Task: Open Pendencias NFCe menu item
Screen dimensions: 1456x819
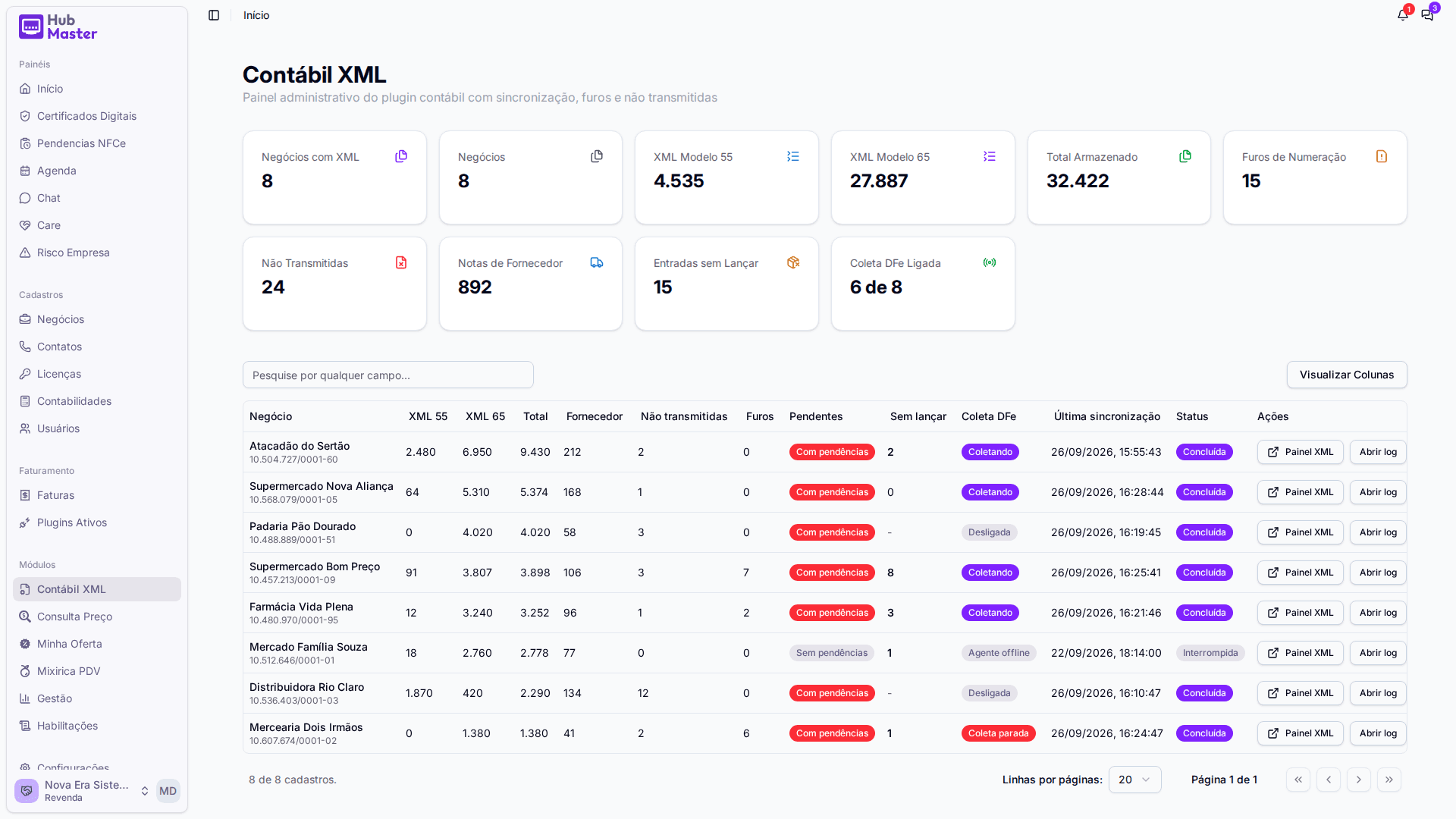Action: point(97,143)
